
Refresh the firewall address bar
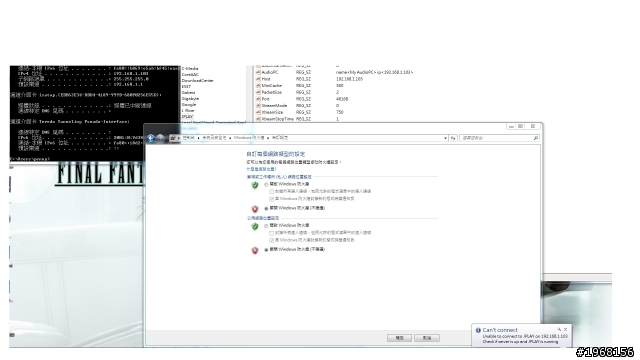453,138
